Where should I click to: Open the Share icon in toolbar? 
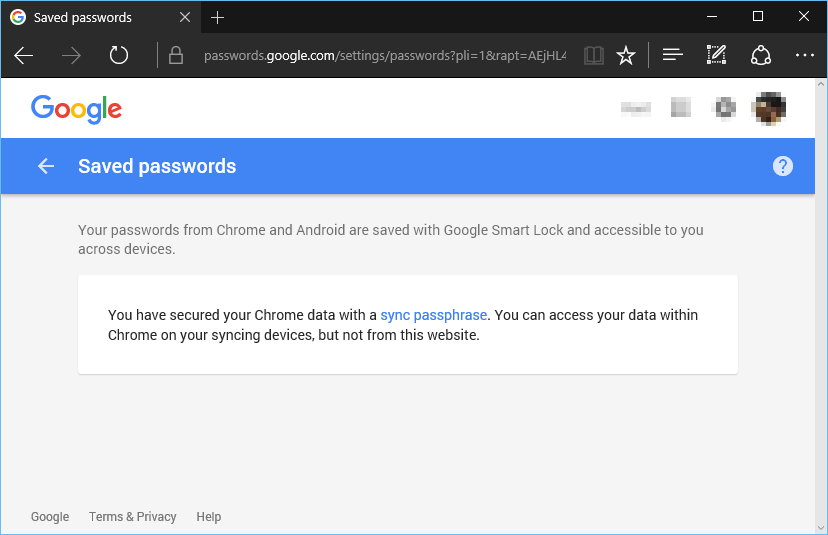tap(761, 55)
